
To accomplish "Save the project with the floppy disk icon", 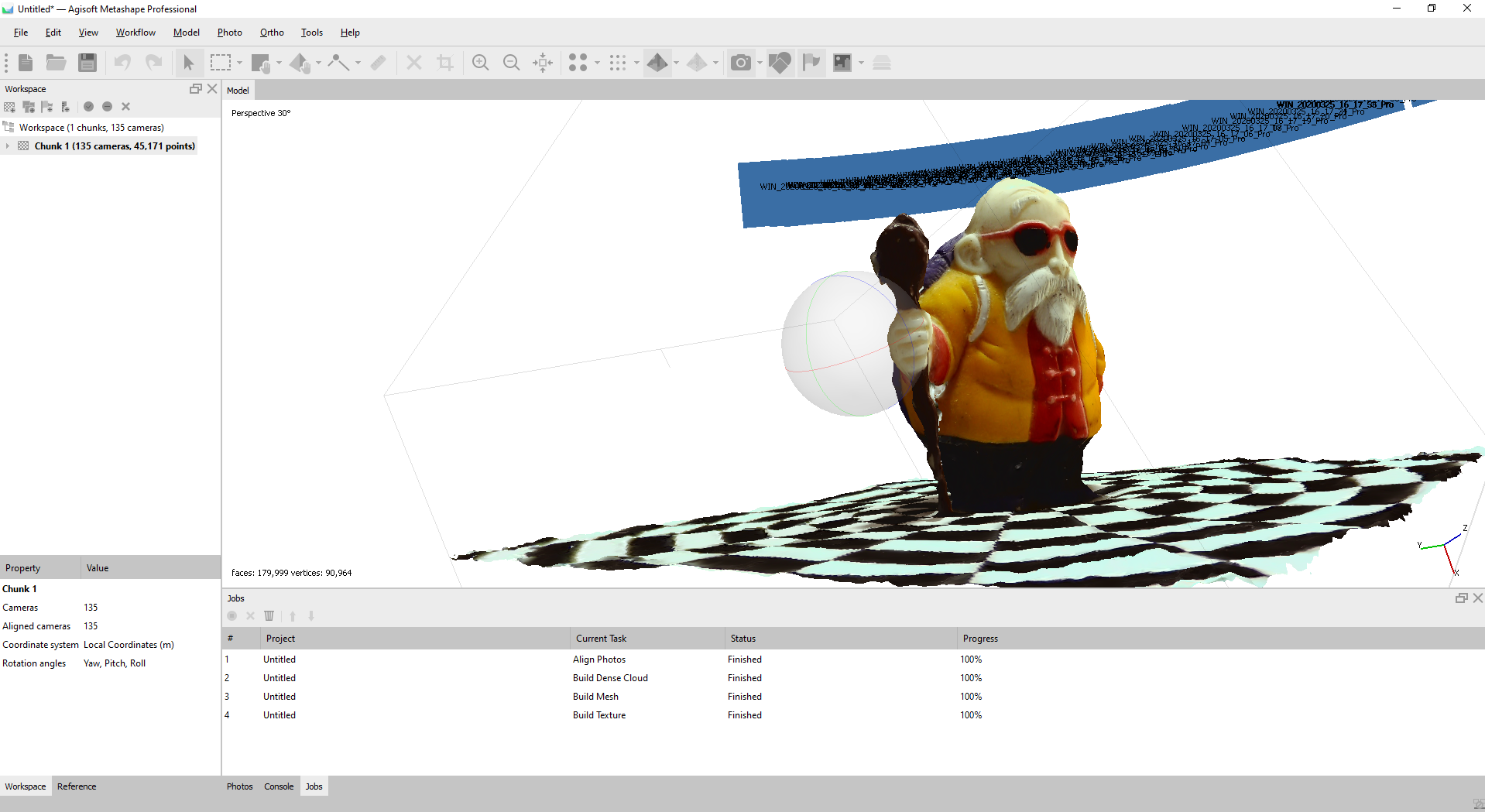I will pos(87,63).
